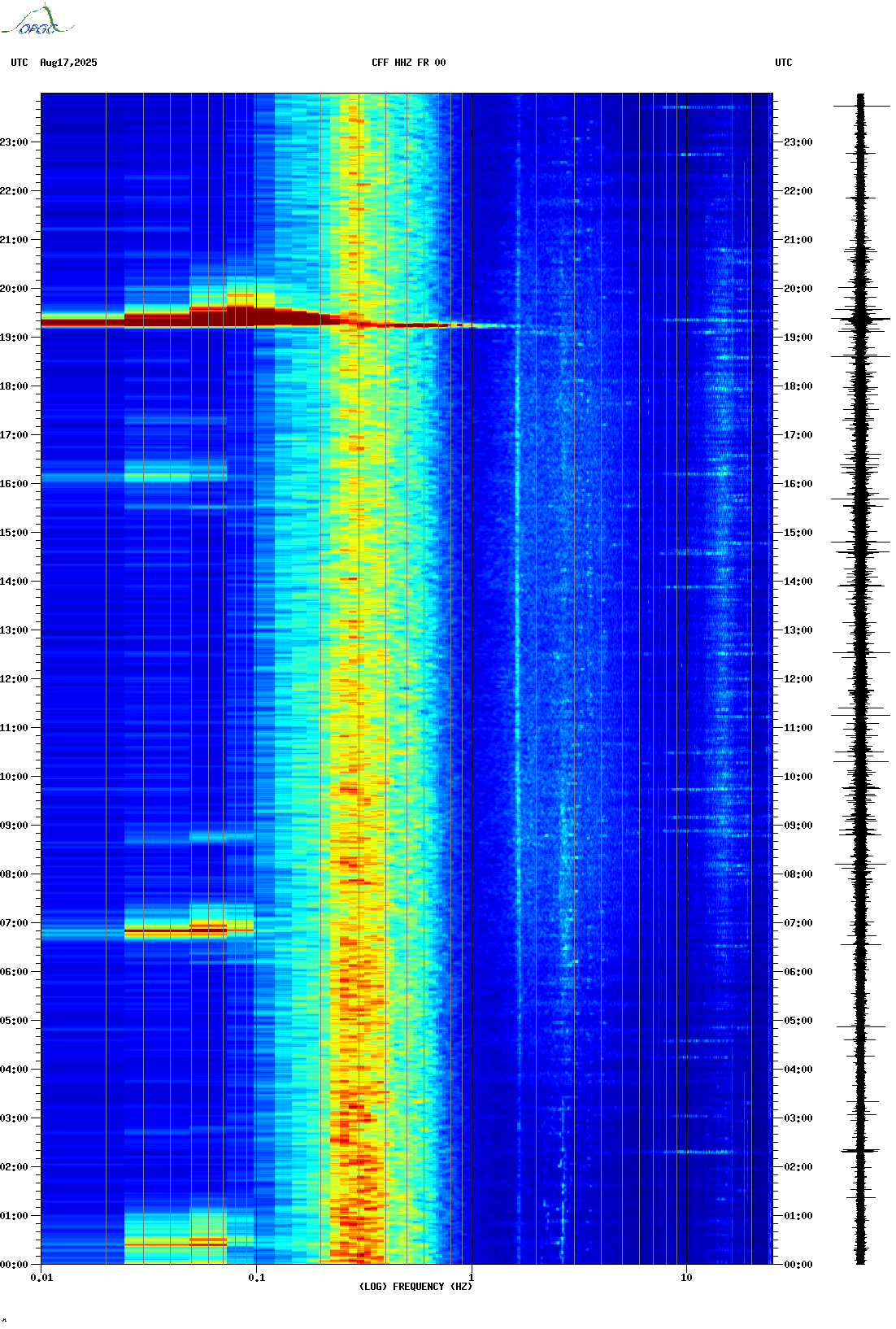Click the '(LOG) FREQUENCY (HZ)' axis title

[x=415, y=1287]
